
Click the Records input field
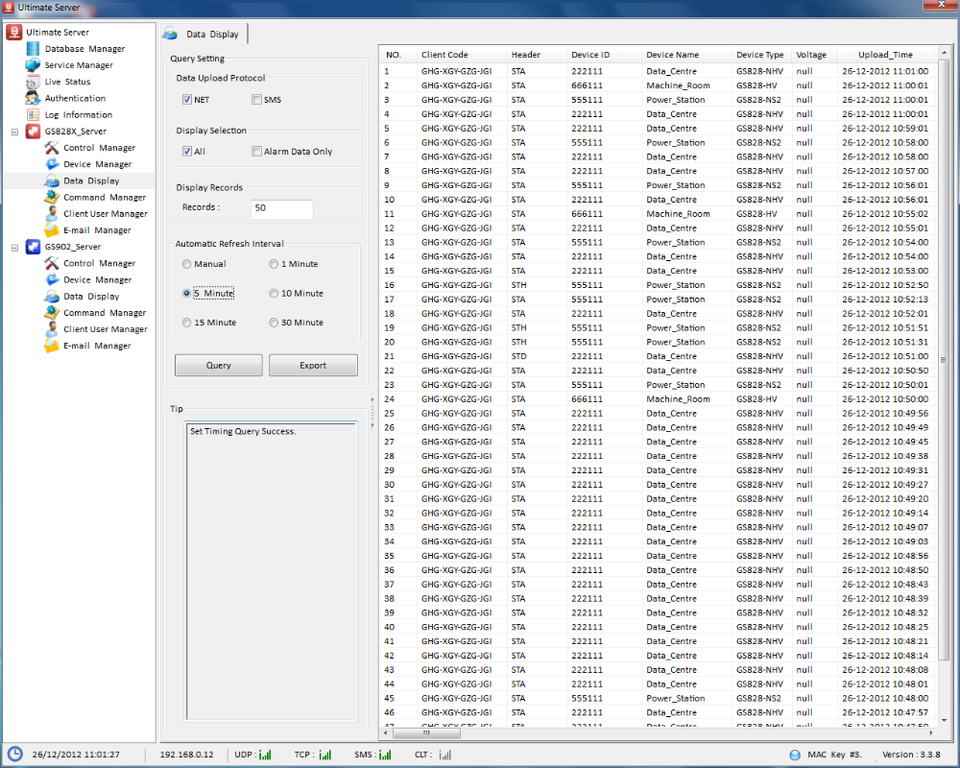[x=282, y=209]
